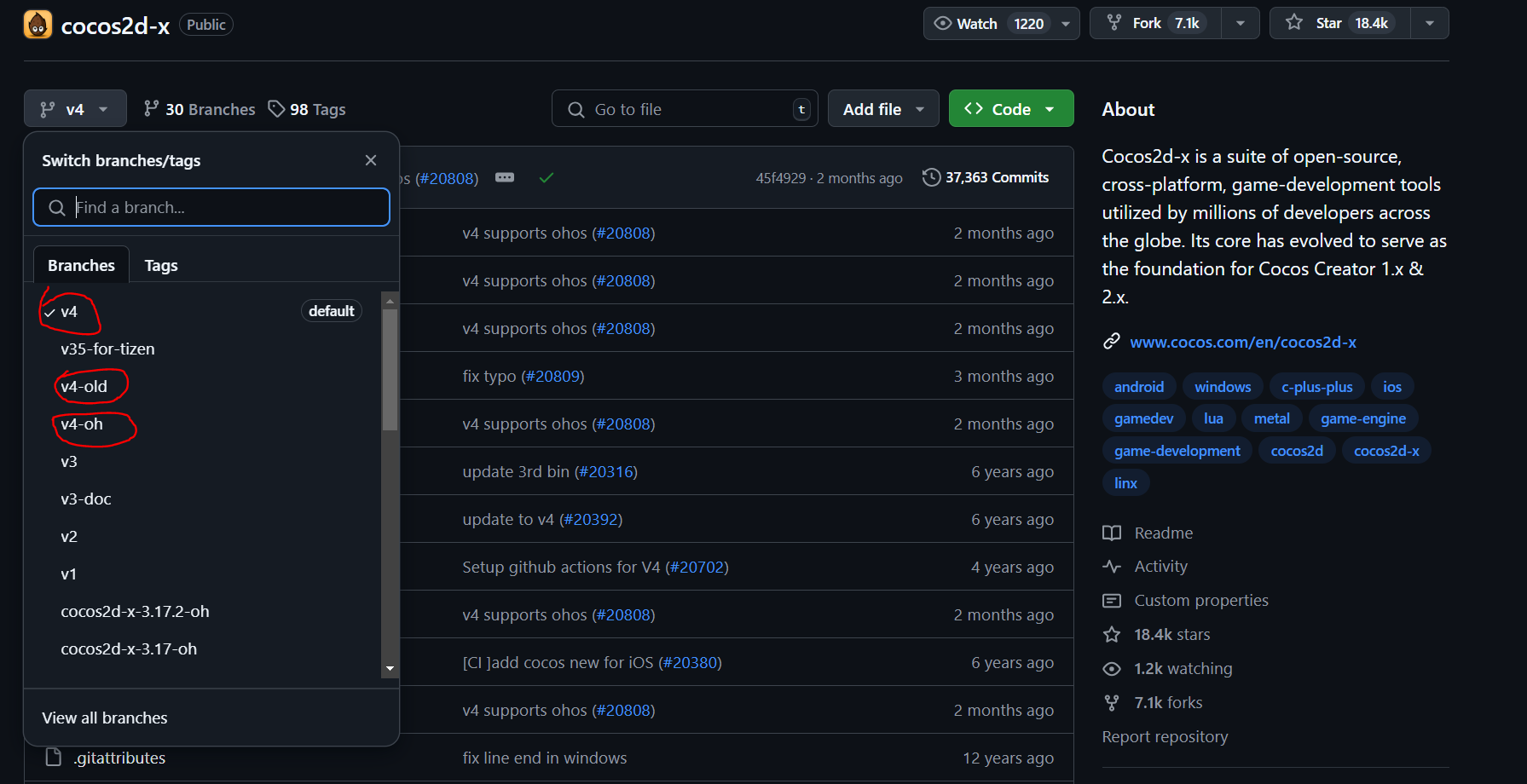Viewport: 1527px width, 784px height.
Task: Click the Go to file search box
Action: [x=685, y=109]
